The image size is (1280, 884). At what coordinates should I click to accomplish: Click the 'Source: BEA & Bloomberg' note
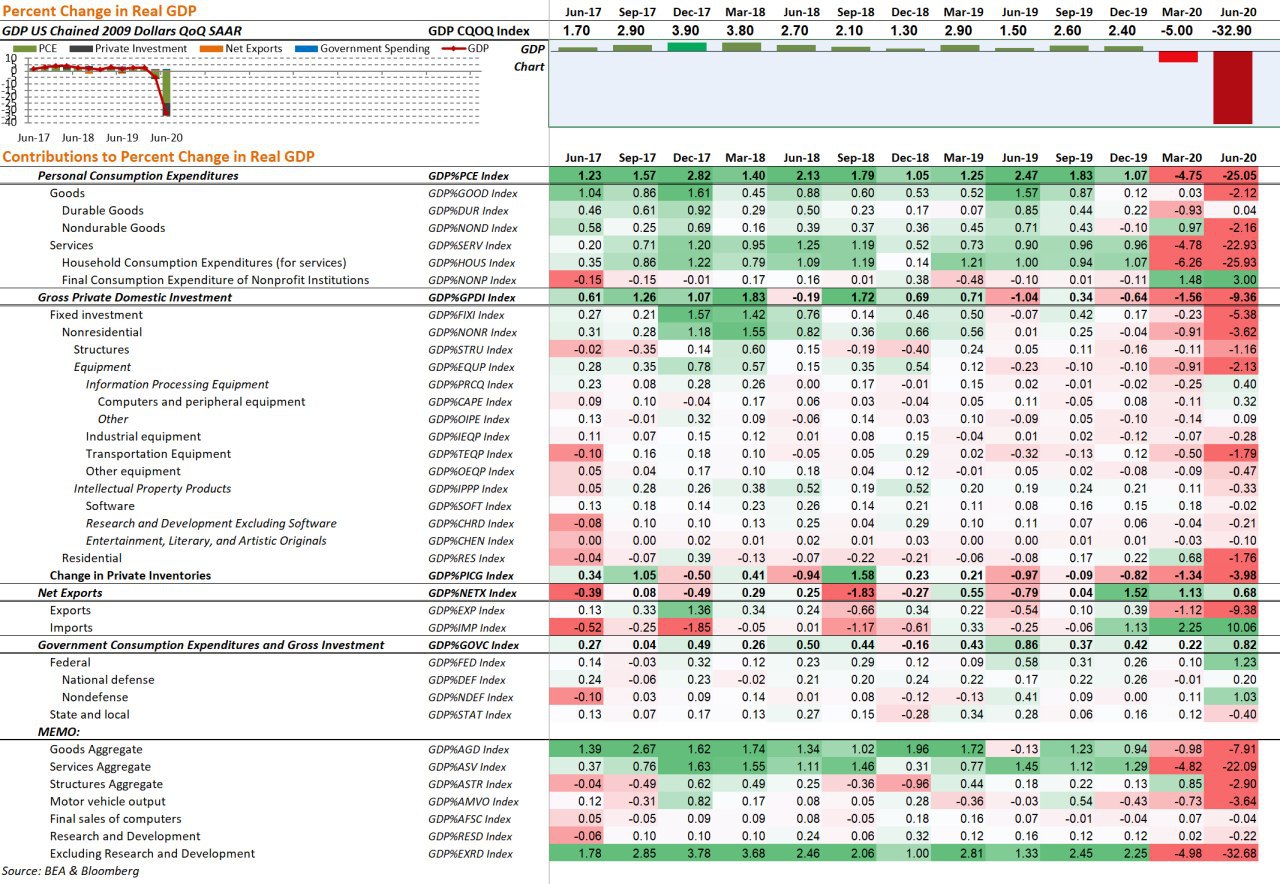pyautogui.click(x=70, y=871)
